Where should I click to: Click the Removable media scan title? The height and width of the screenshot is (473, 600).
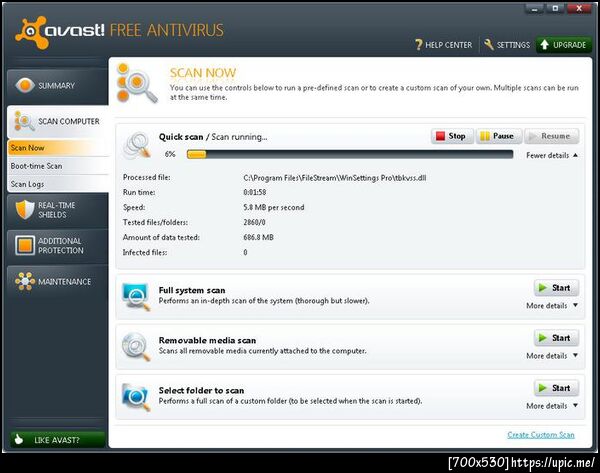point(207,340)
